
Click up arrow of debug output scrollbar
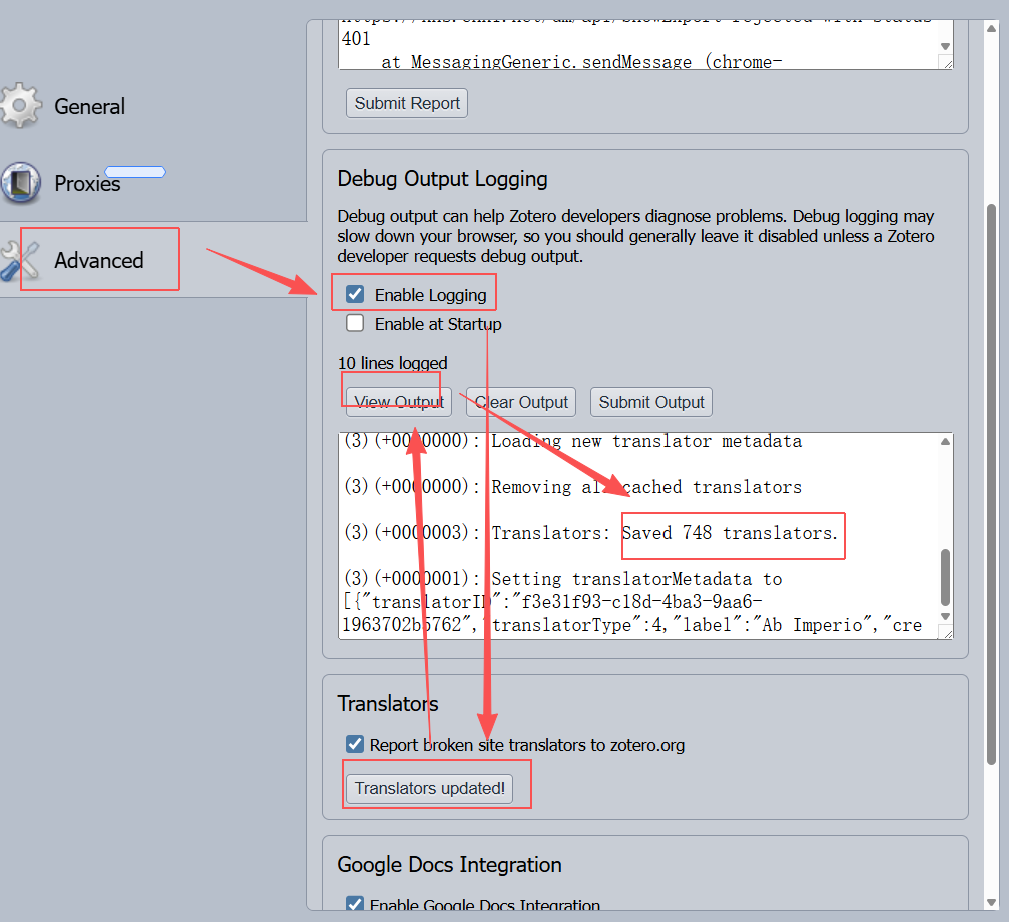click(945, 441)
